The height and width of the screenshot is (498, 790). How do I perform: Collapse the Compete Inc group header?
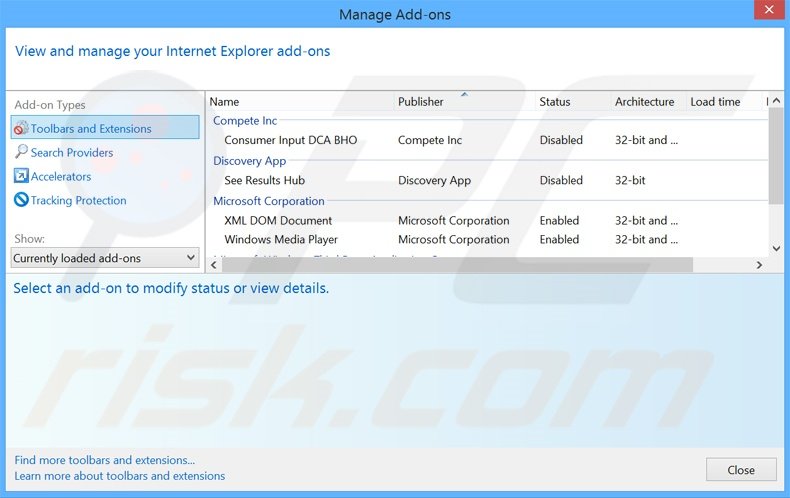pyautogui.click(x=245, y=121)
